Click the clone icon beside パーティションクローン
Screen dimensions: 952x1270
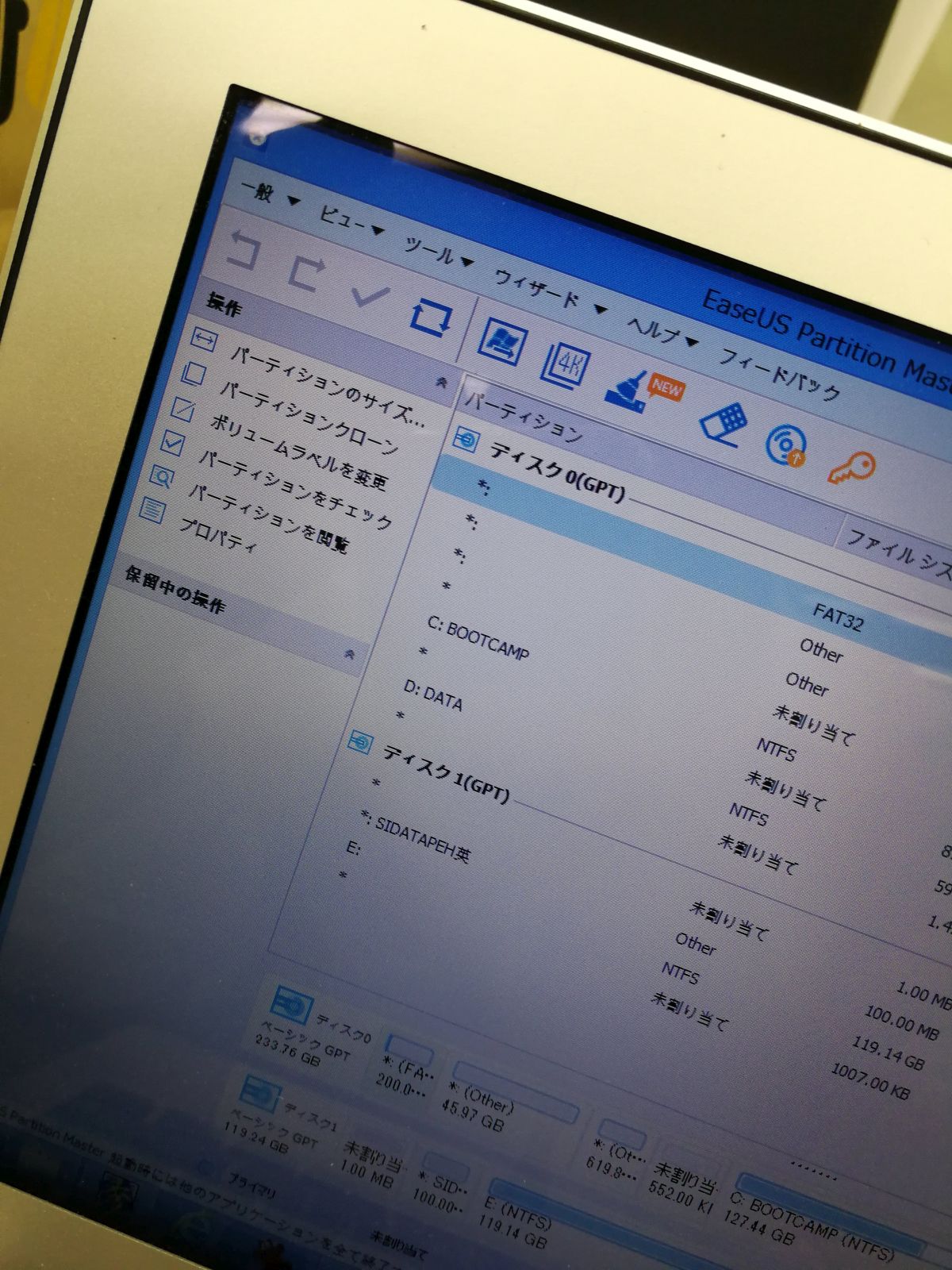coord(193,375)
